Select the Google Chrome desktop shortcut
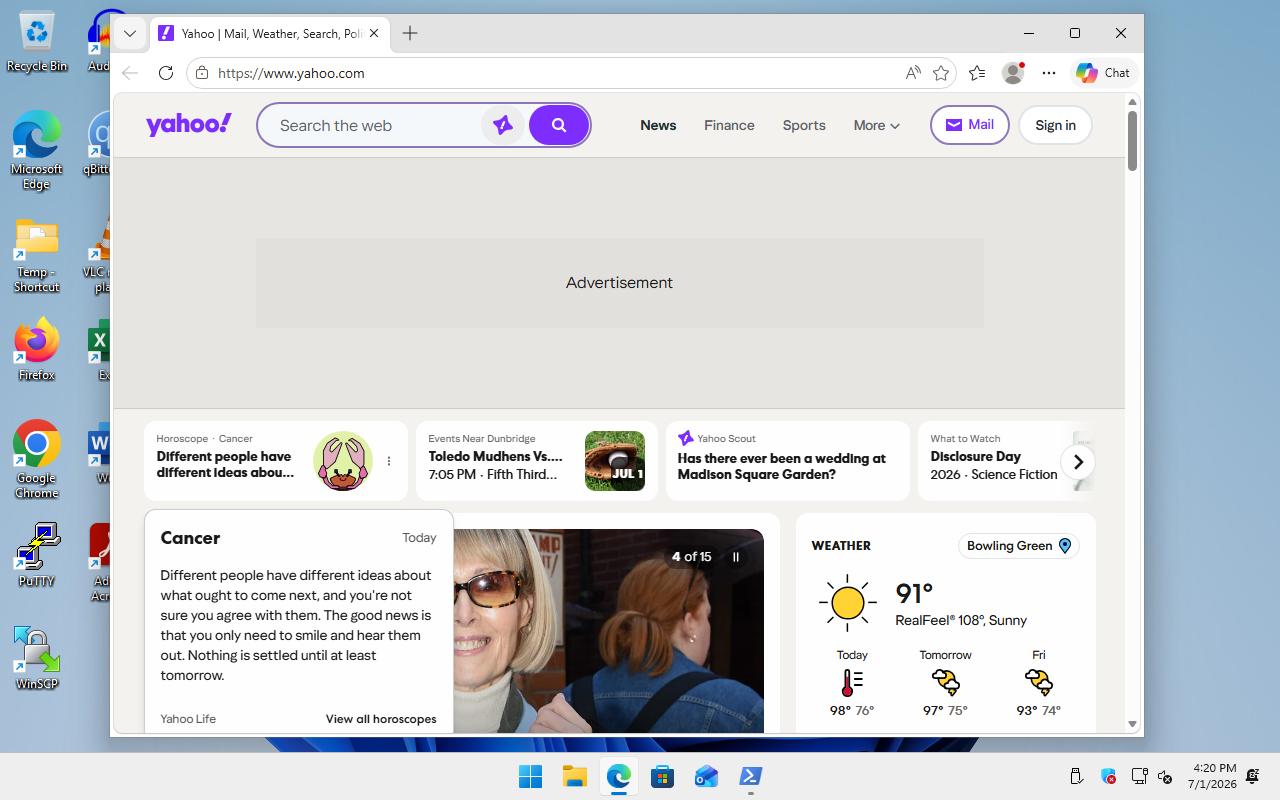Image resolution: width=1280 pixels, height=800 pixels. click(37, 459)
